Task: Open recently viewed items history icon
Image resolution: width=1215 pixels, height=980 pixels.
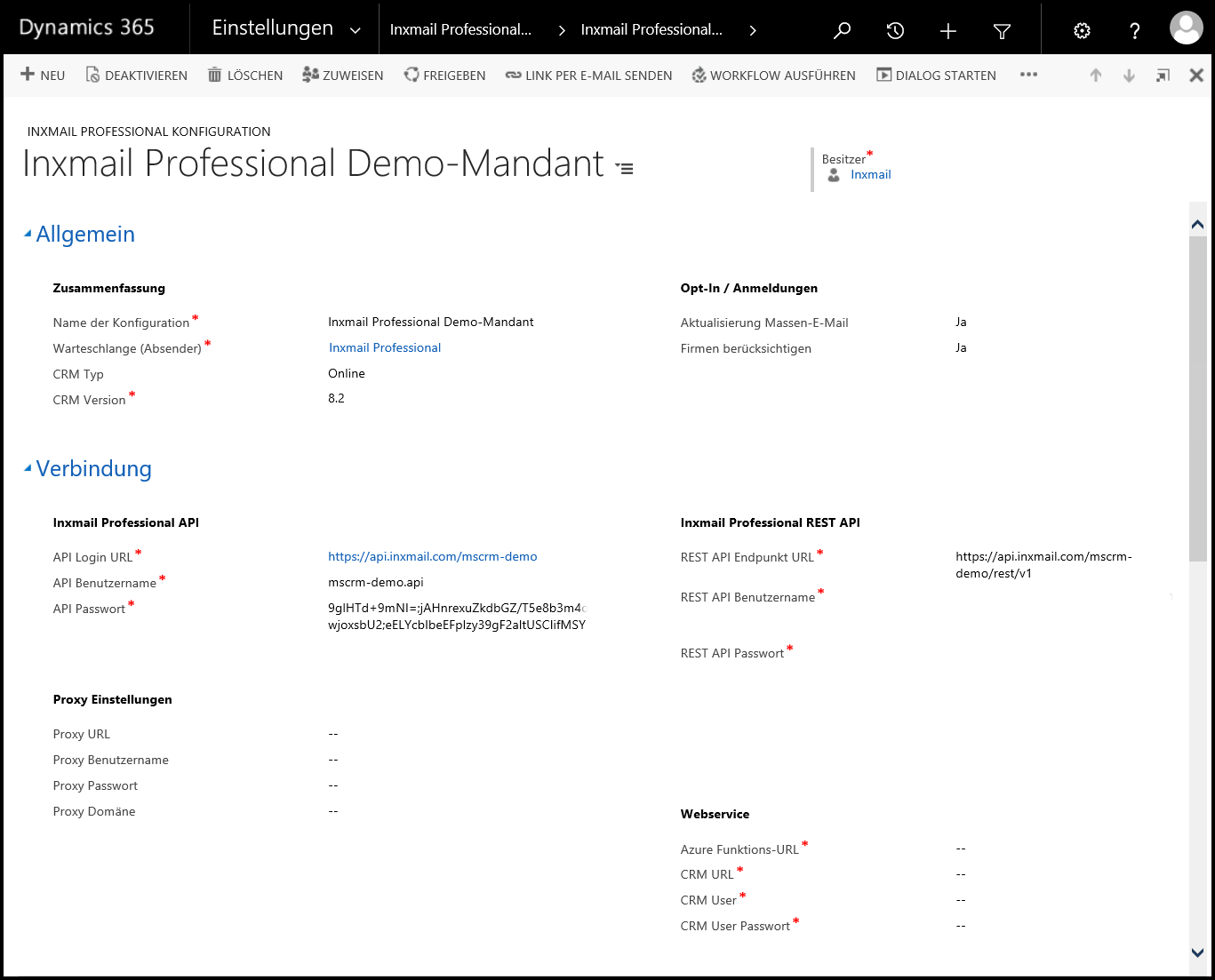Action: click(x=895, y=30)
